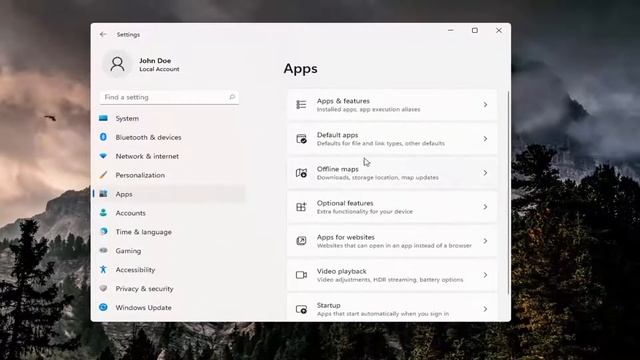The height and width of the screenshot is (360, 640).
Task: Click the Default apps icon
Action: click(301, 139)
